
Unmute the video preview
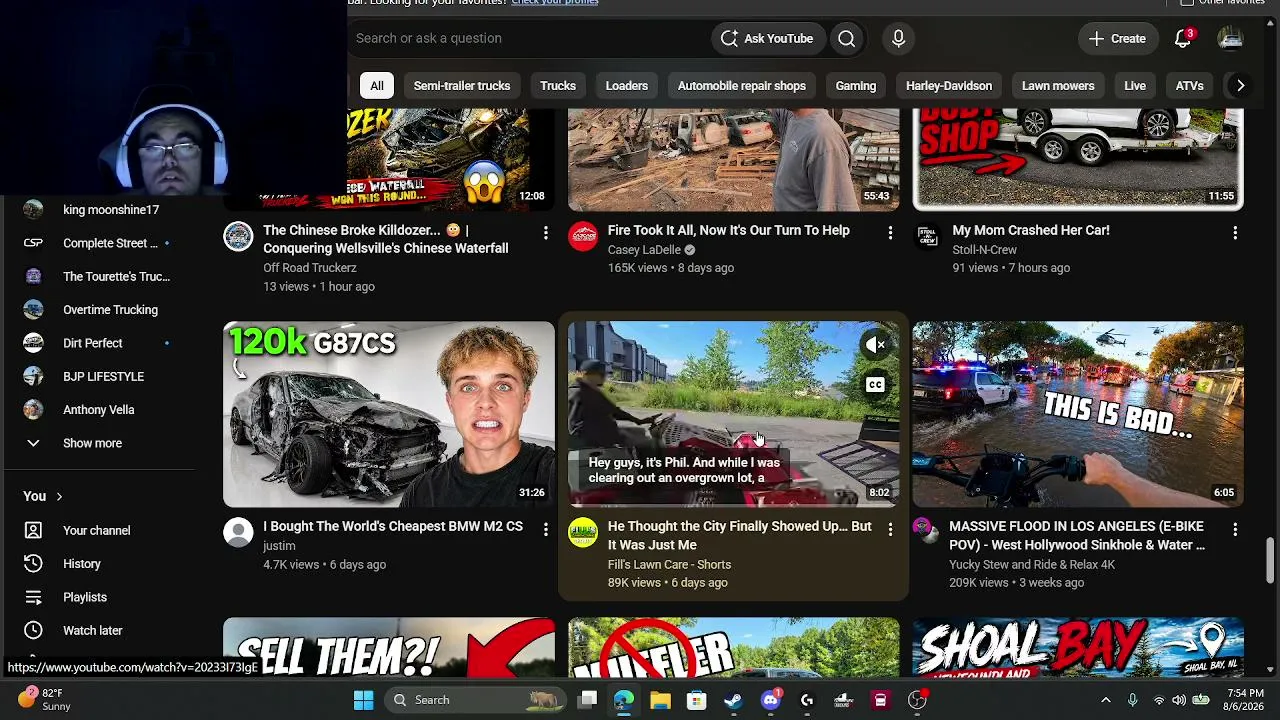[875, 345]
